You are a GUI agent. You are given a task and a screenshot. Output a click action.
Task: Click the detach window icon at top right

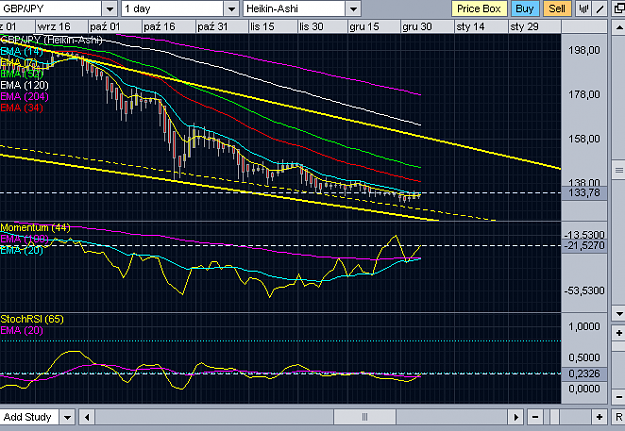[619, 9]
